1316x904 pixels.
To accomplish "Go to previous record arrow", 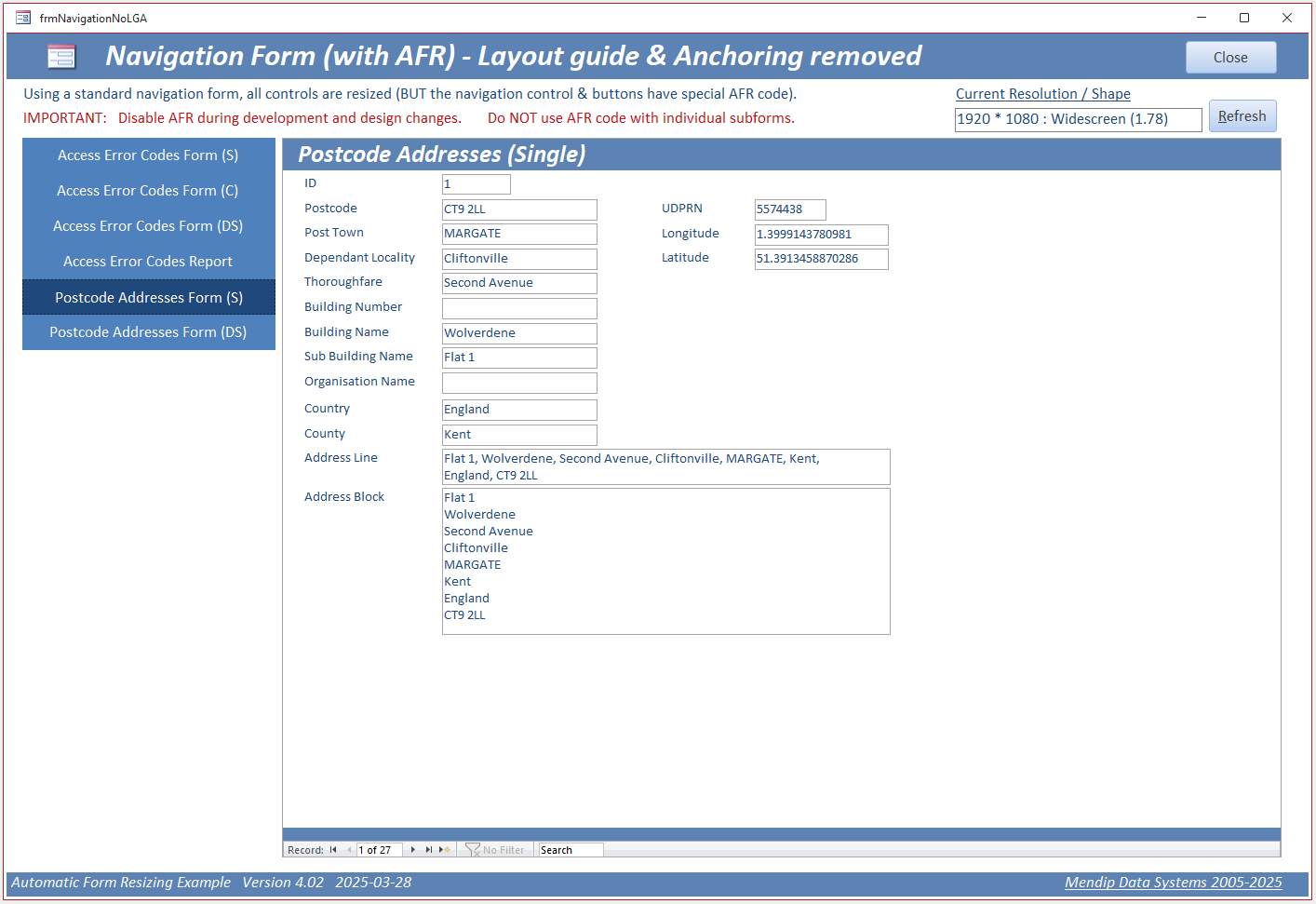I will (349, 850).
